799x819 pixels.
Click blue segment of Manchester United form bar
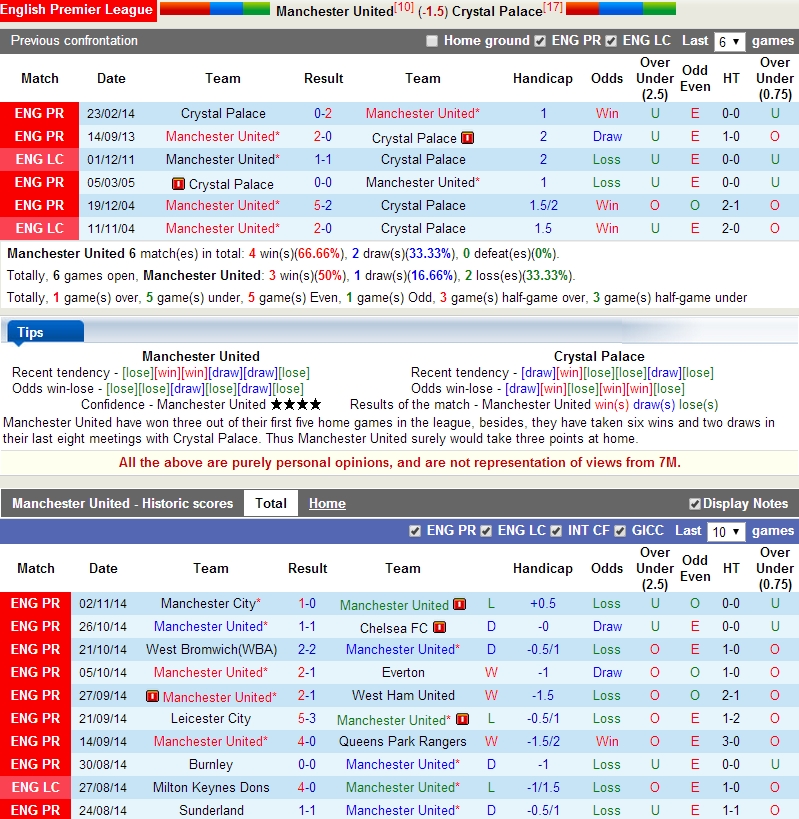click(226, 8)
